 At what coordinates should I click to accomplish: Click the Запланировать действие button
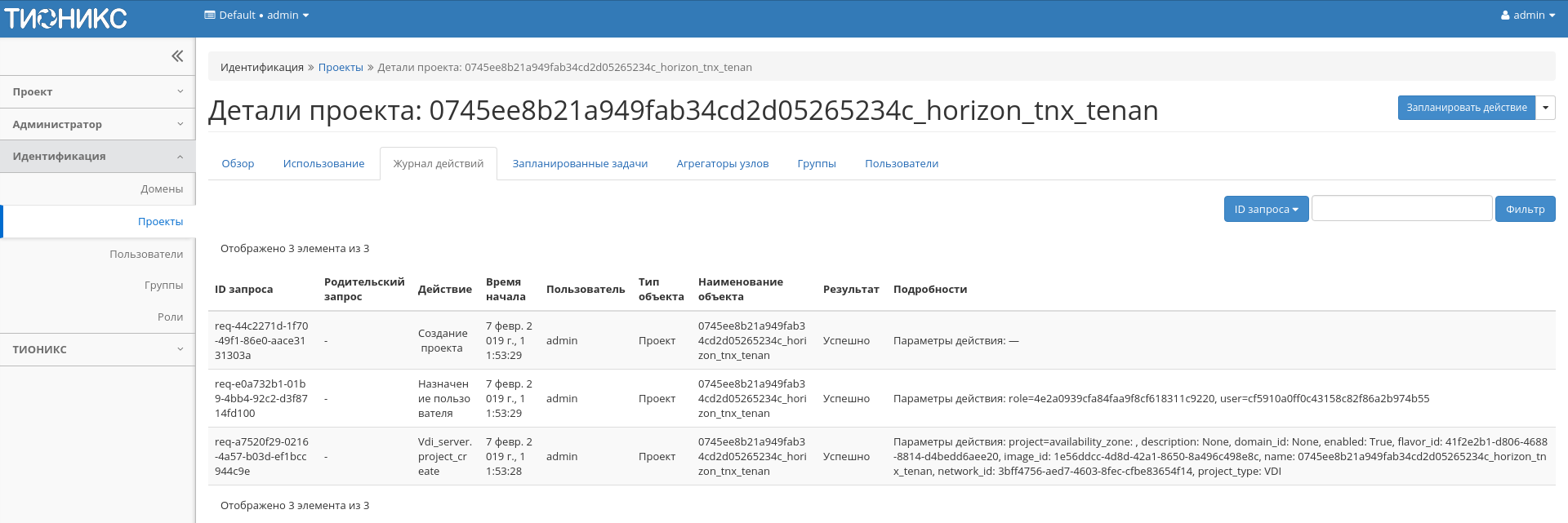click(x=1466, y=108)
